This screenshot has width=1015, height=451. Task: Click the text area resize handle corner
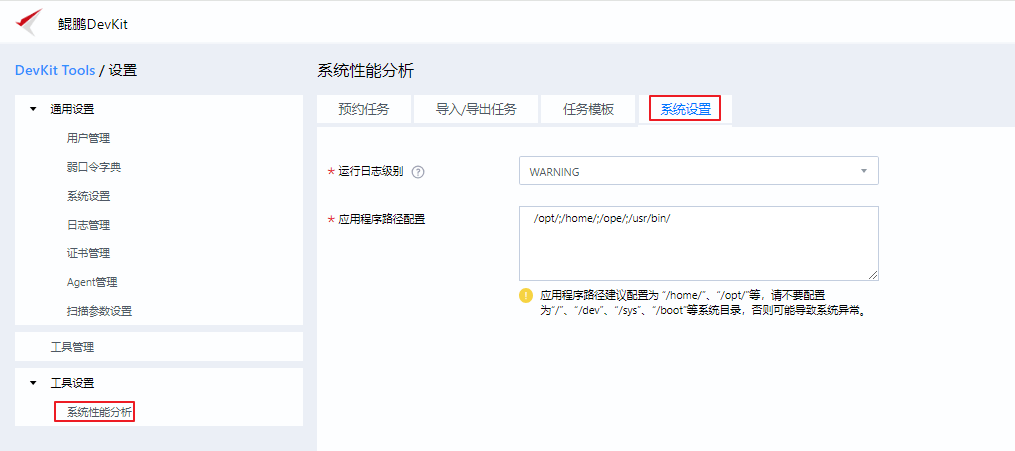pos(873,276)
